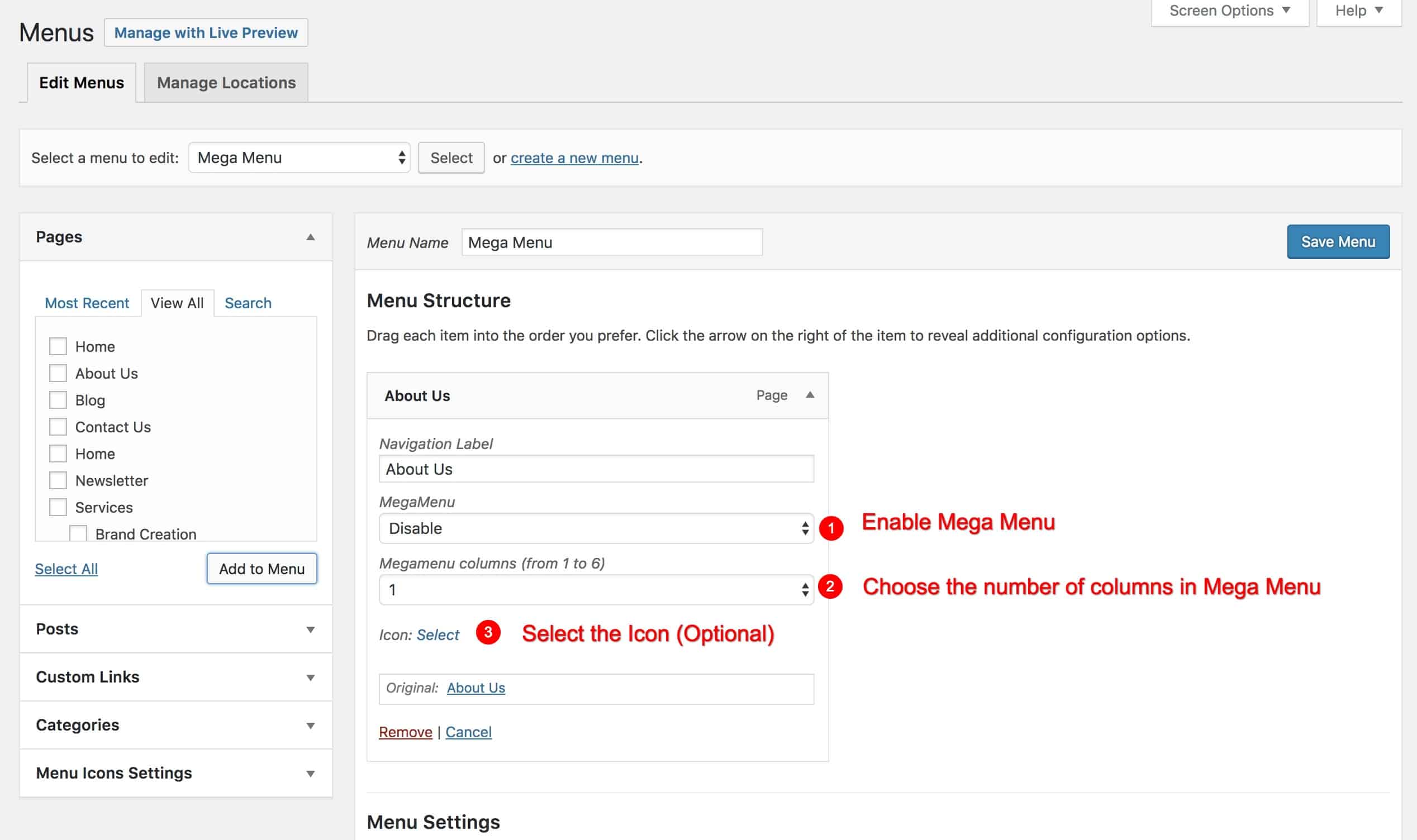Check the Newsletter page checkbox
This screenshot has width=1417, height=840.
click(58, 480)
